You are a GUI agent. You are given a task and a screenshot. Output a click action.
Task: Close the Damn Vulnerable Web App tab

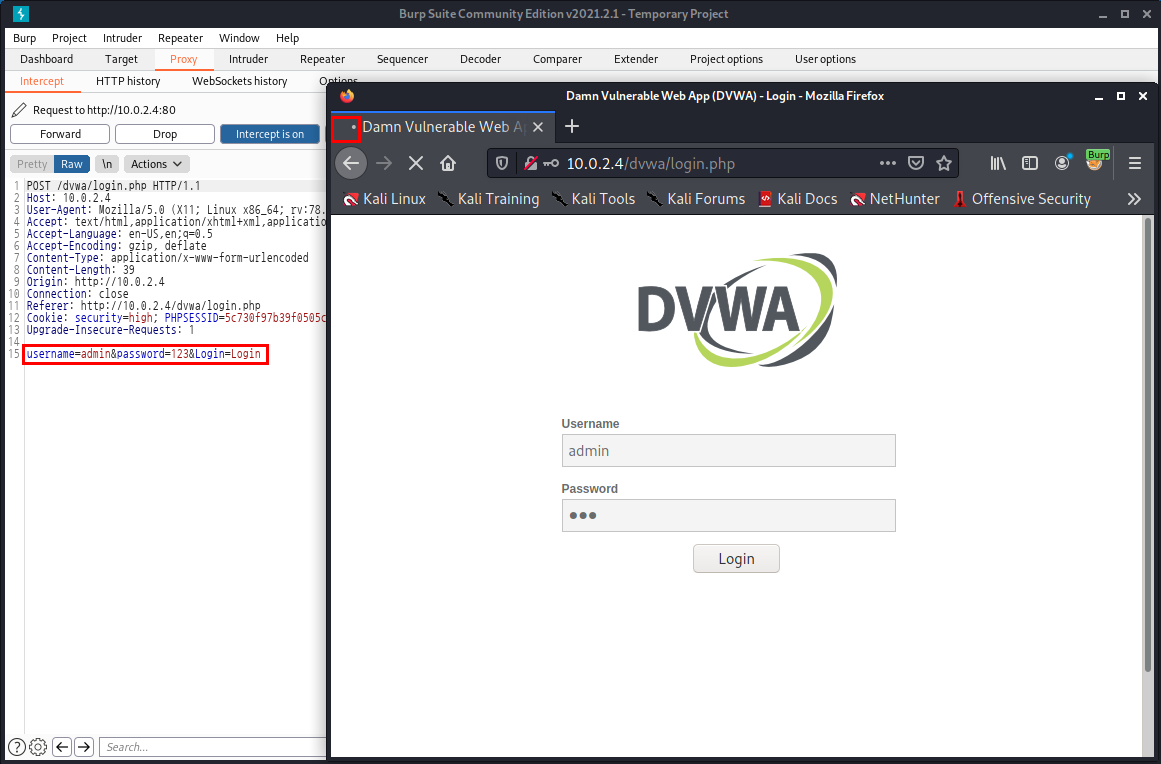pos(538,127)
